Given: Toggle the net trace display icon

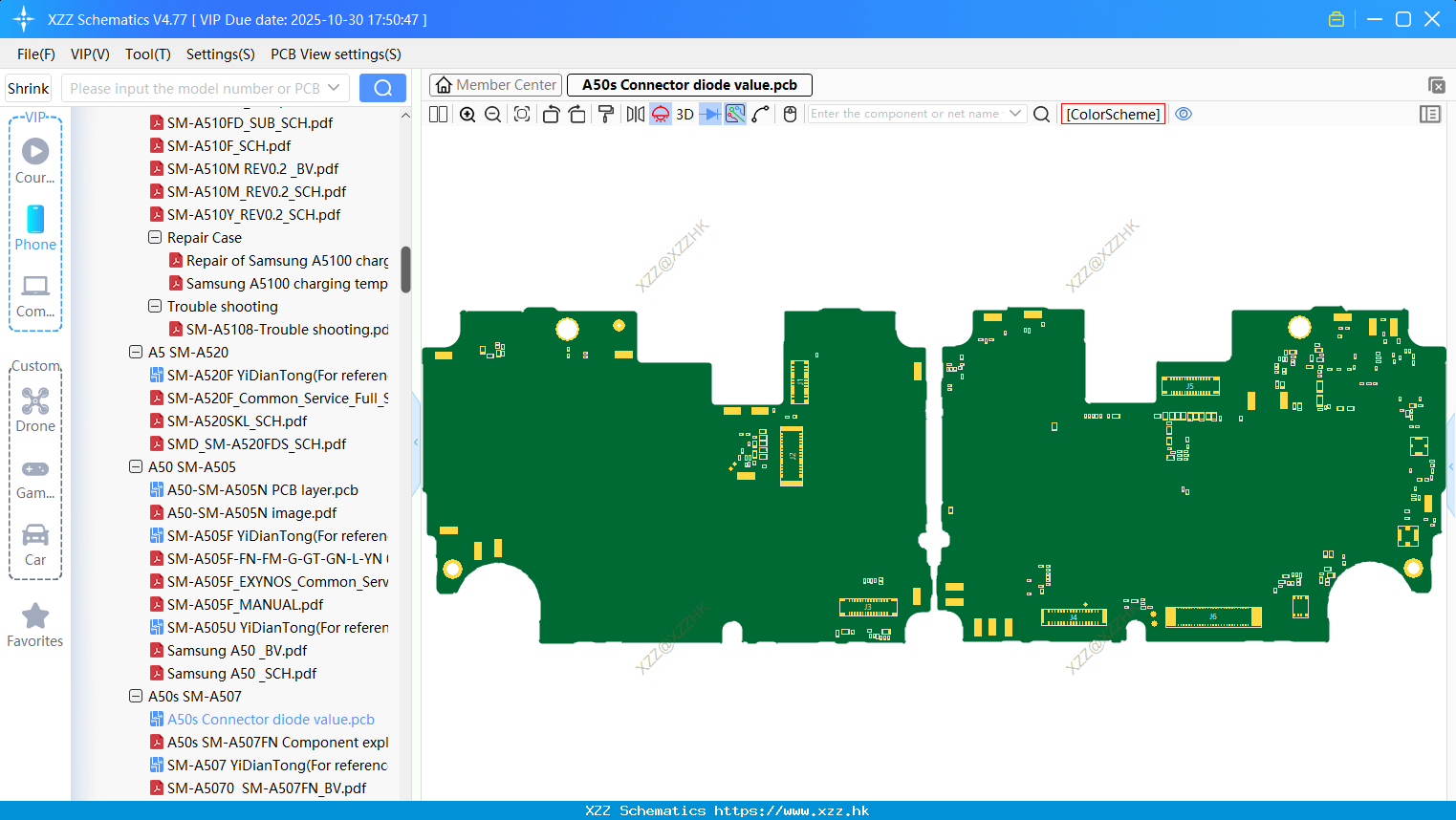Looking at the screenshot, I should [735, 114].
